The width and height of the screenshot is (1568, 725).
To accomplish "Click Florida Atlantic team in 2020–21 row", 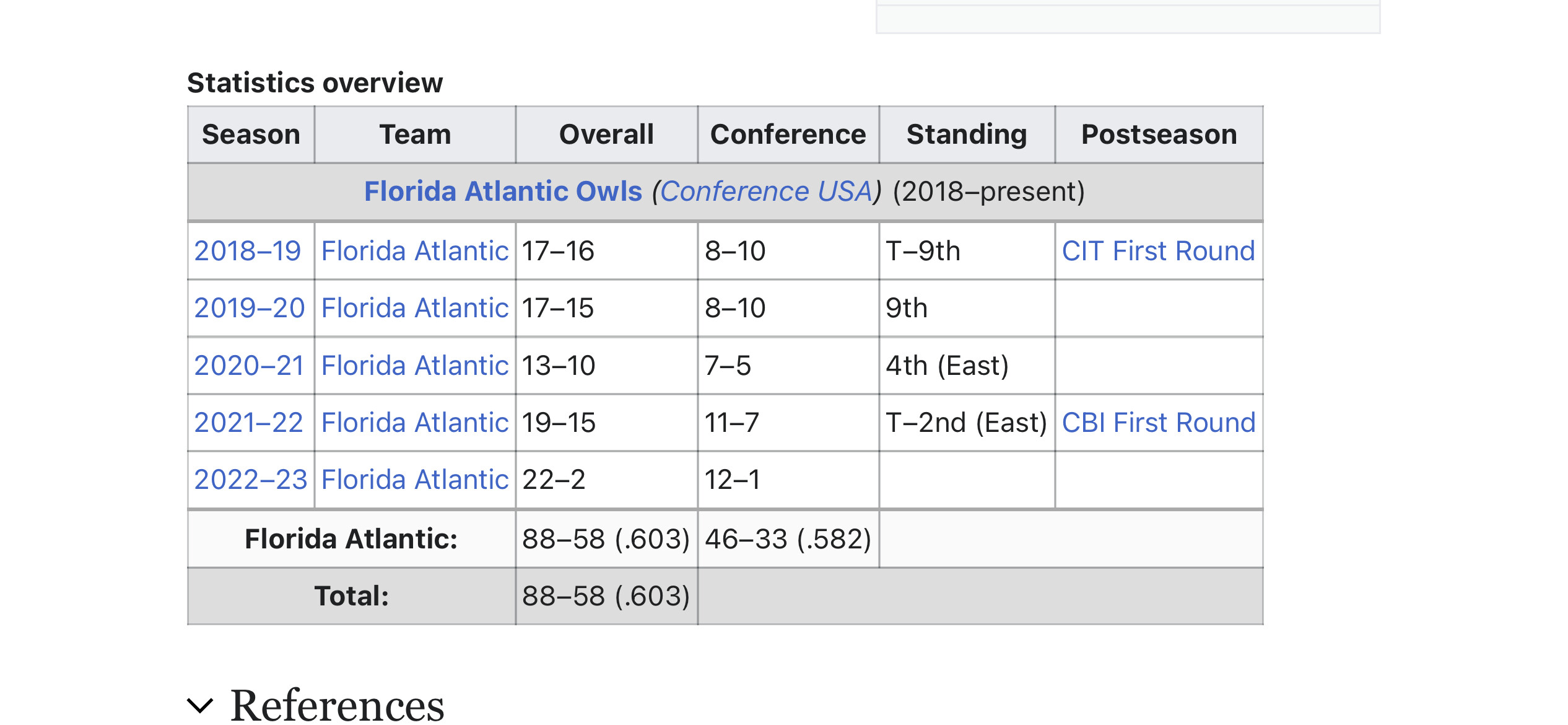I will [x=414, y=366].
